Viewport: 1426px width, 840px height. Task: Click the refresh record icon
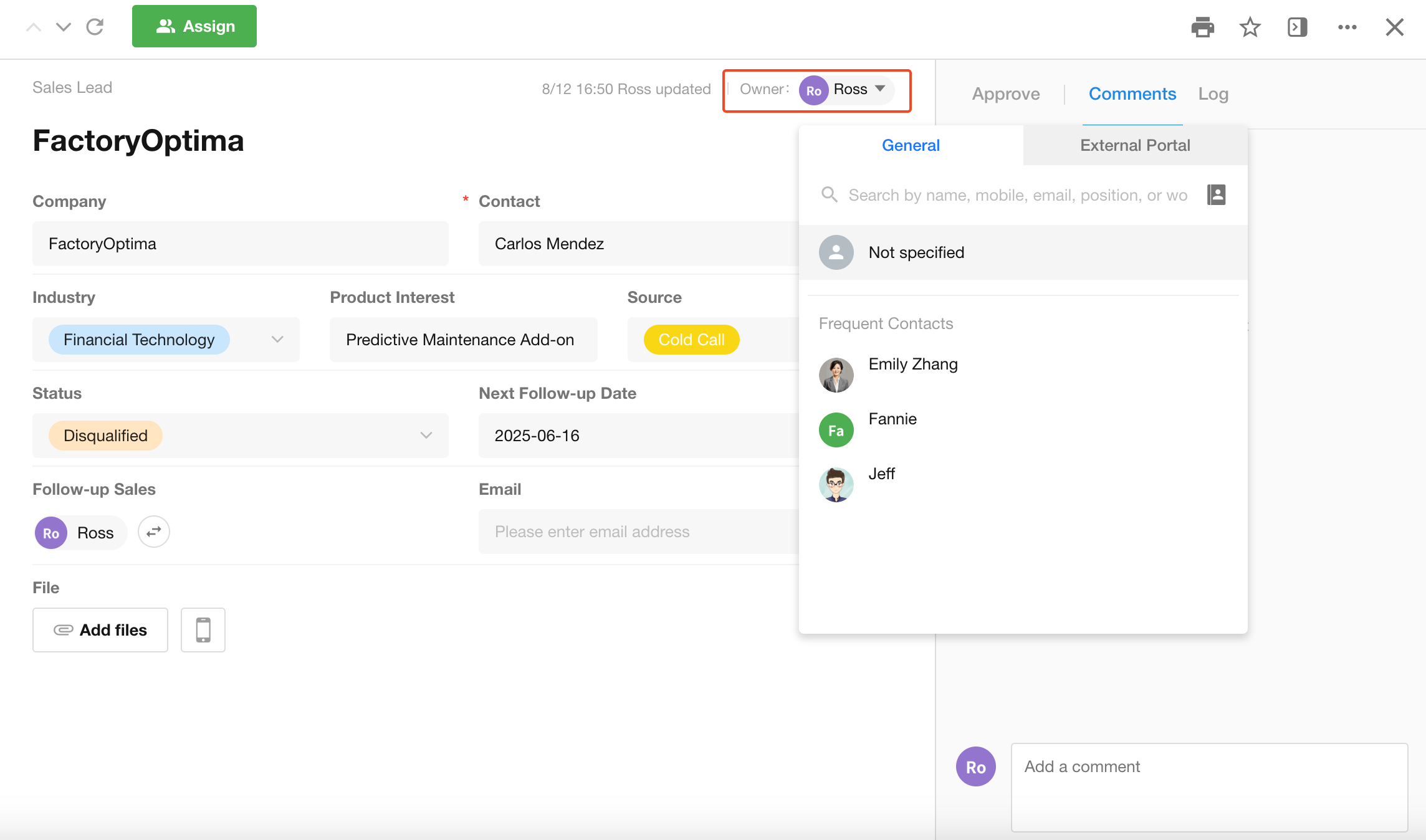95,27
